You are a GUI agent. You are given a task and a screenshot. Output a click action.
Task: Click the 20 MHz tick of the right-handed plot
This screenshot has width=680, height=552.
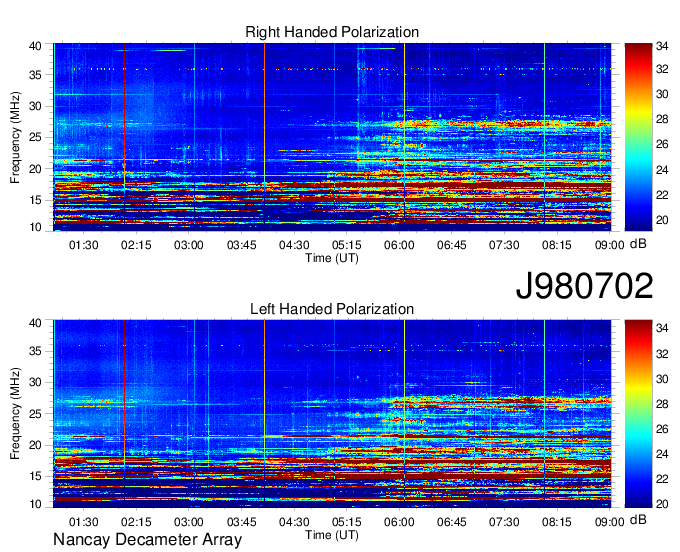click(35, 169)
